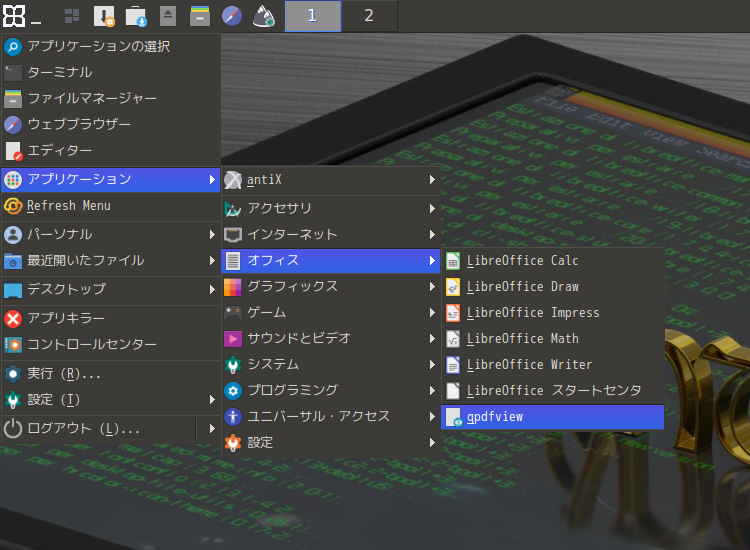
Task: Switch to workspace 2
Action: pos(369,16)
